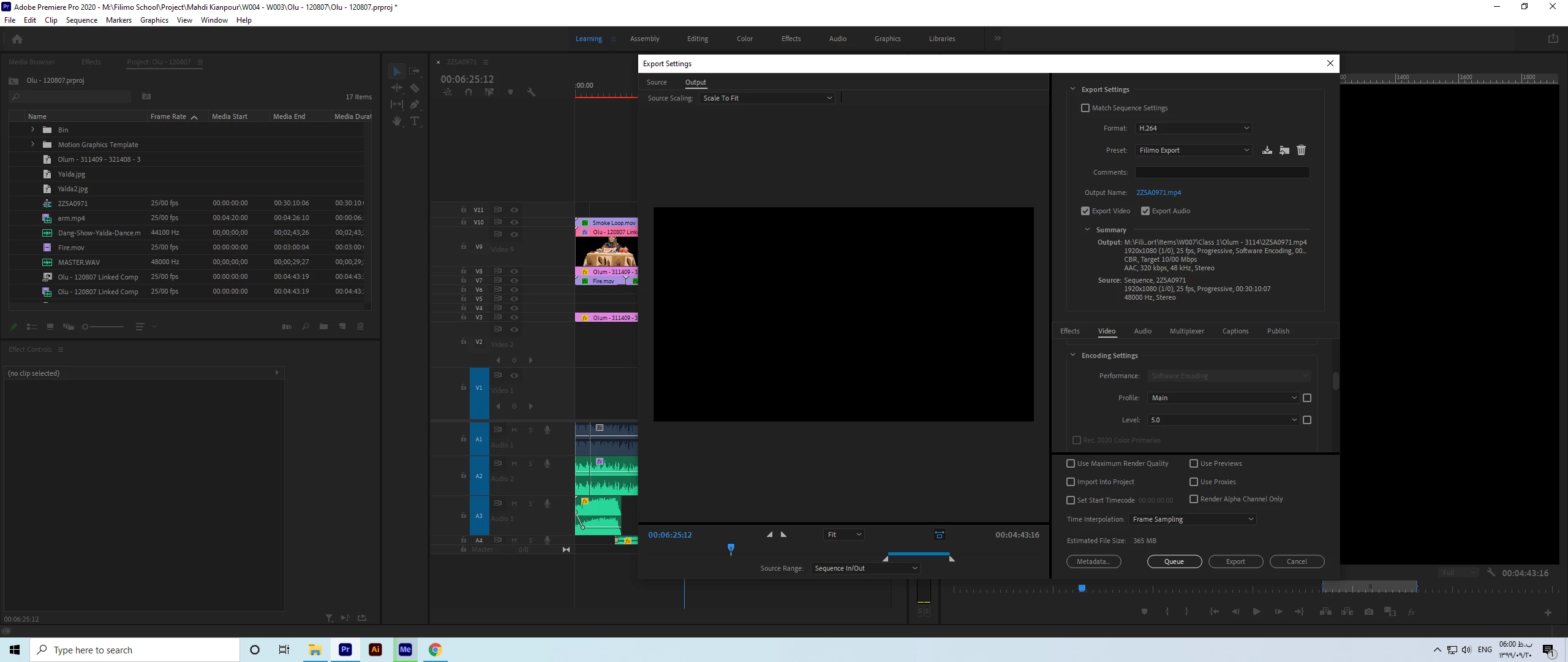Click the blue preview playhead marker
Viewport: 1568px width, 662px height.
pos(731,547)
